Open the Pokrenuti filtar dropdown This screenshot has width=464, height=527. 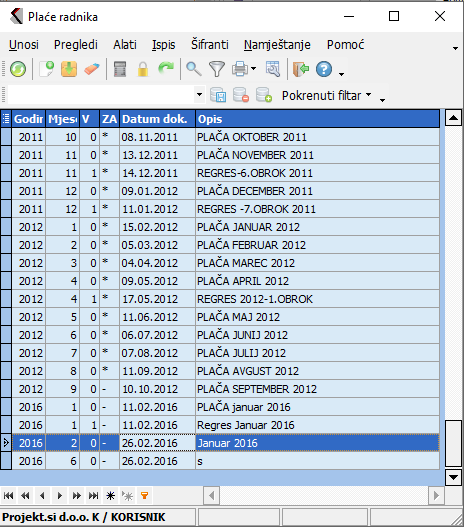pyautogui.click(x=326, y=95)
